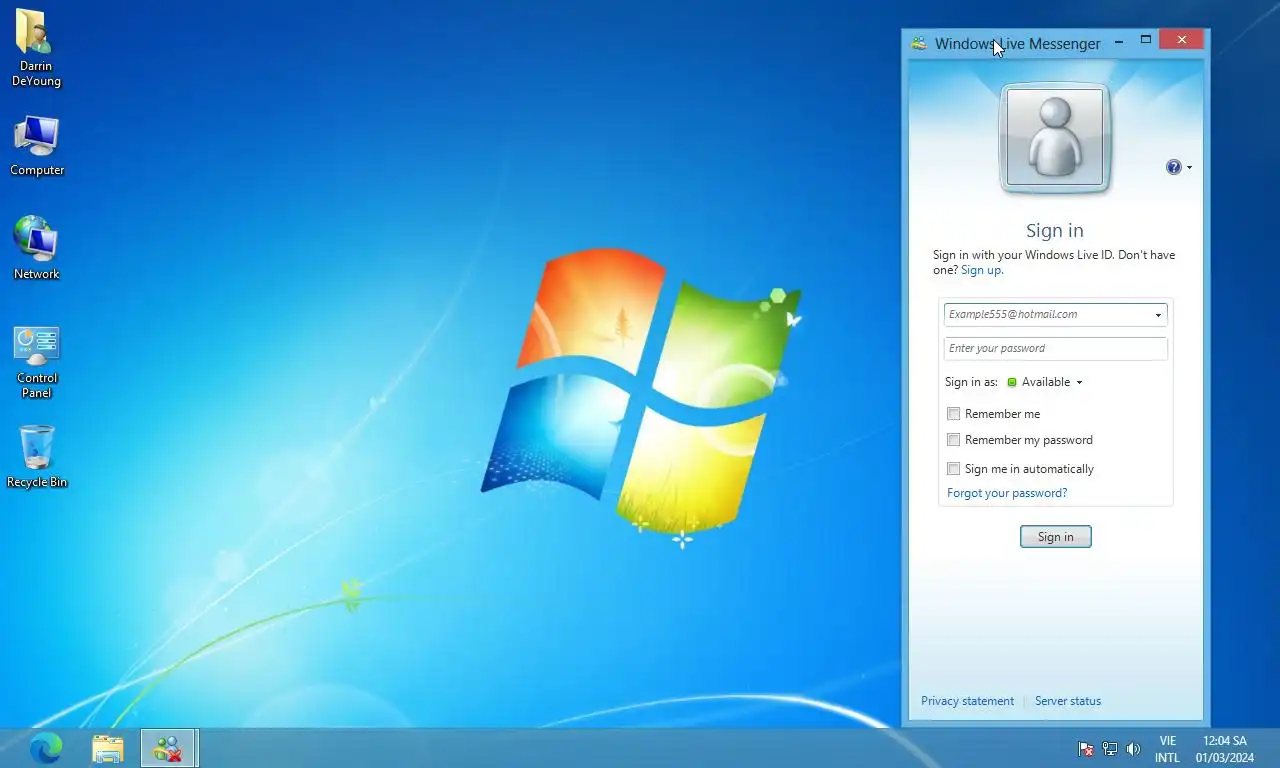Enable the Remember me checkbox

[954, 414]
